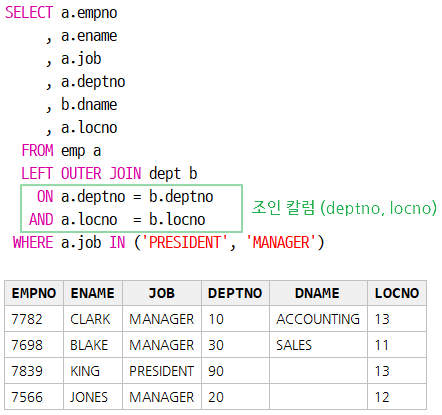Viewport: 442px width, 415px height.
Task: Click locno value 13 in CLARK row
Action: 397,319
